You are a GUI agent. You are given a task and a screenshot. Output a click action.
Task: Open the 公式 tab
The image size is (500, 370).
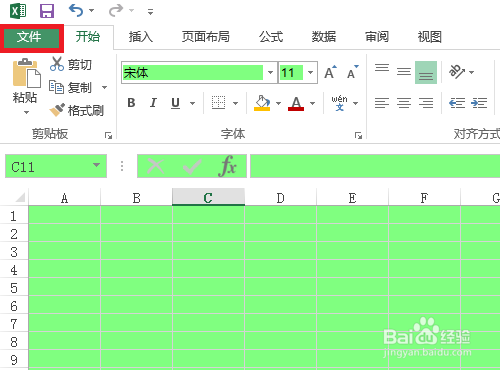pos(271,37)
